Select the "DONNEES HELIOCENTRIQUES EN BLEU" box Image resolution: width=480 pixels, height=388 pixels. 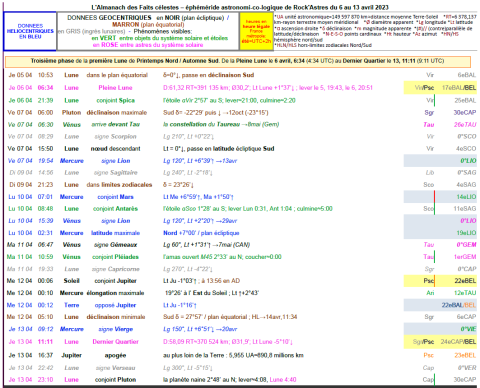pos(30,31)
